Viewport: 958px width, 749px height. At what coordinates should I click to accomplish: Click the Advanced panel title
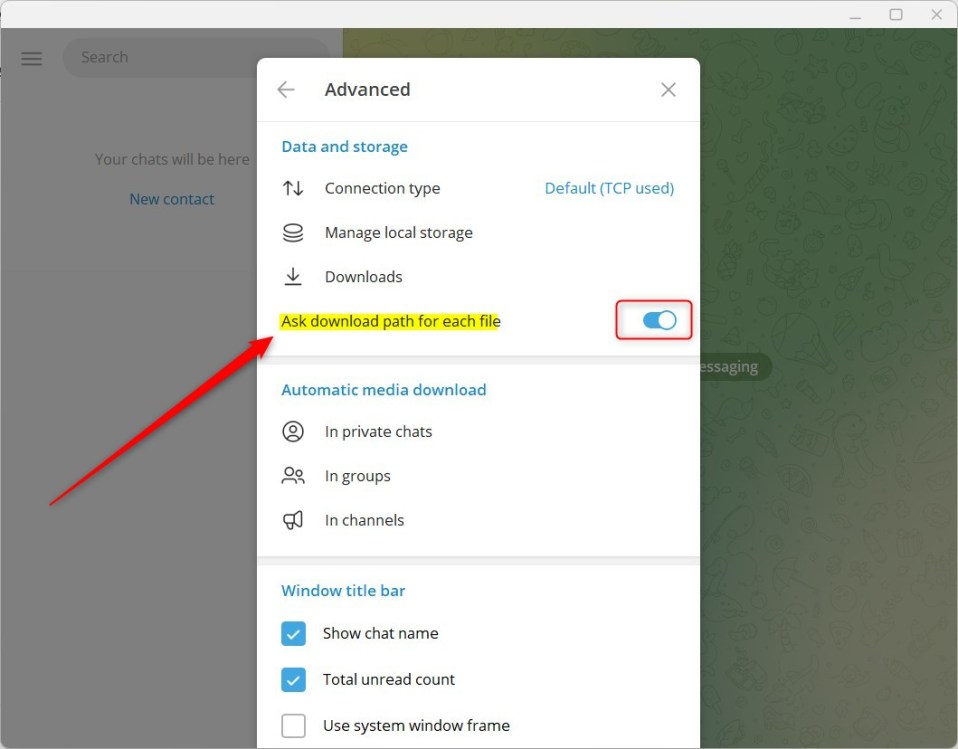pyautogui.click(x=367, y=90)
